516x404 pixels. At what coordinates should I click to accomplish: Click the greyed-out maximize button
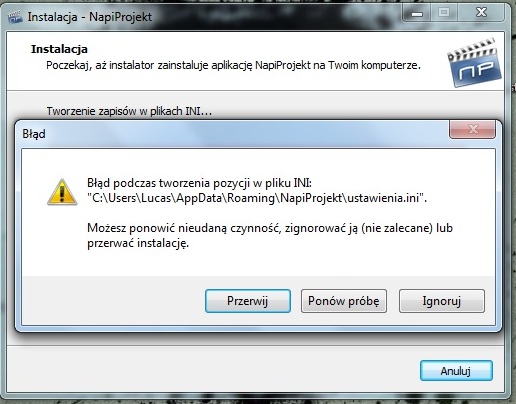pyautogui.click(x=444, y=13)
